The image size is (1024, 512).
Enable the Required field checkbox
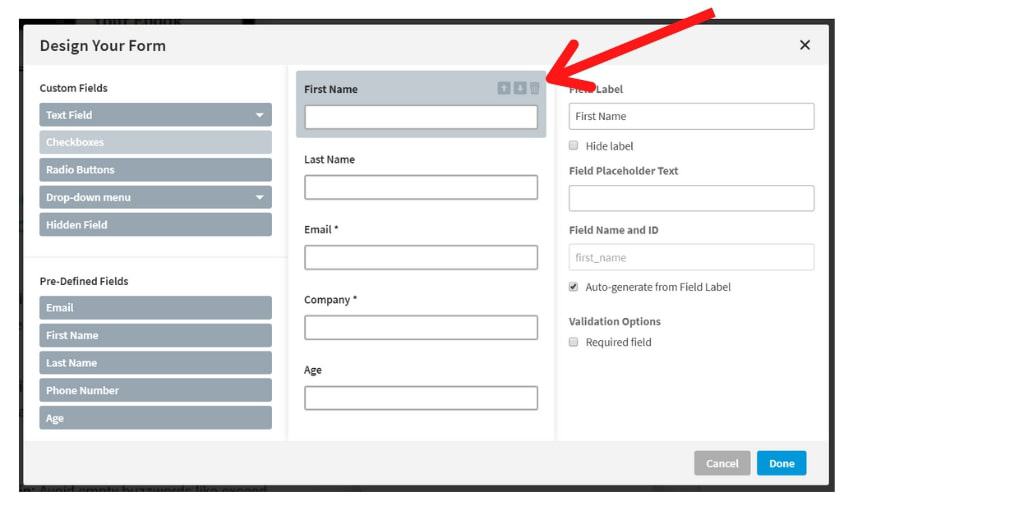573,342
